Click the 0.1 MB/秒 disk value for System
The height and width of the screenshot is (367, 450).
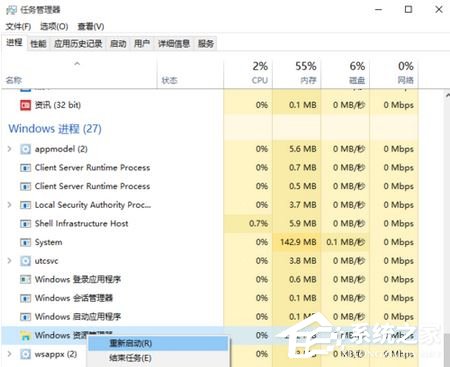346,242
